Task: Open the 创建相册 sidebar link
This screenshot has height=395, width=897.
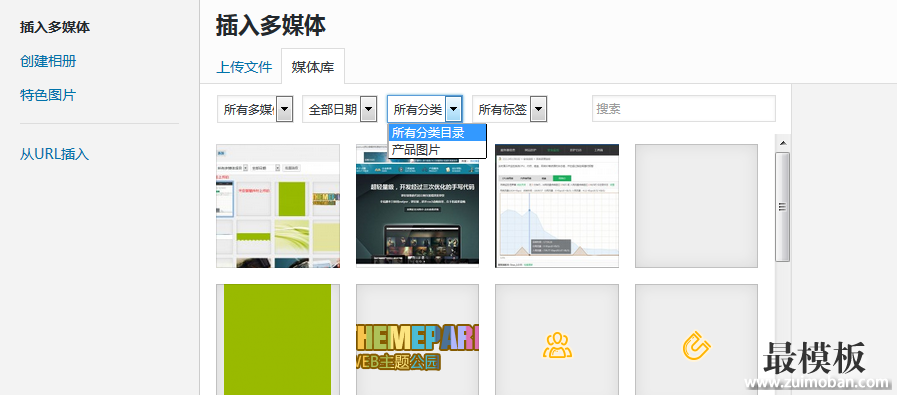Action: pos(48,61)
